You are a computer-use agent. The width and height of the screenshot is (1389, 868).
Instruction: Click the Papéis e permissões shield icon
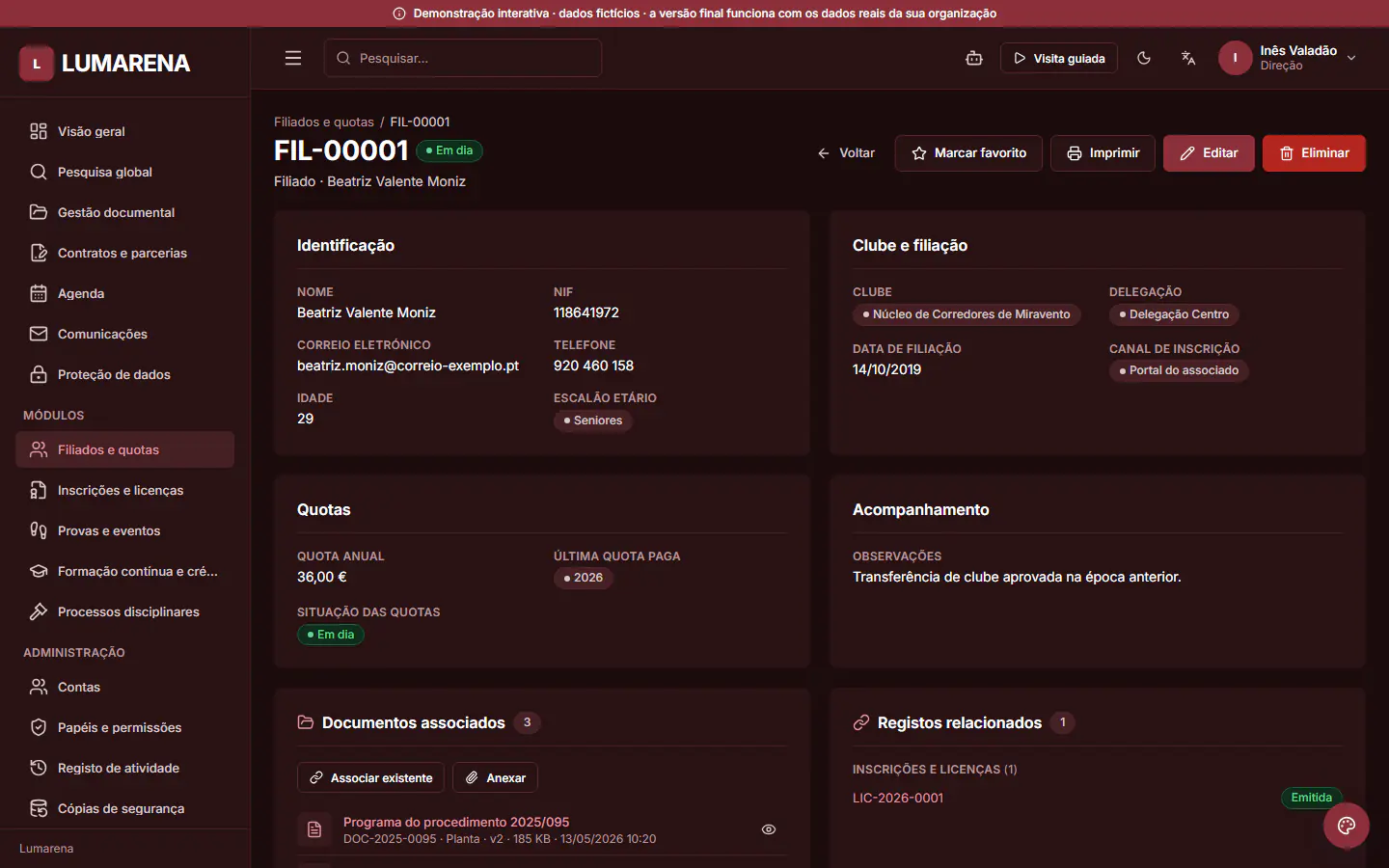(39, 727)
